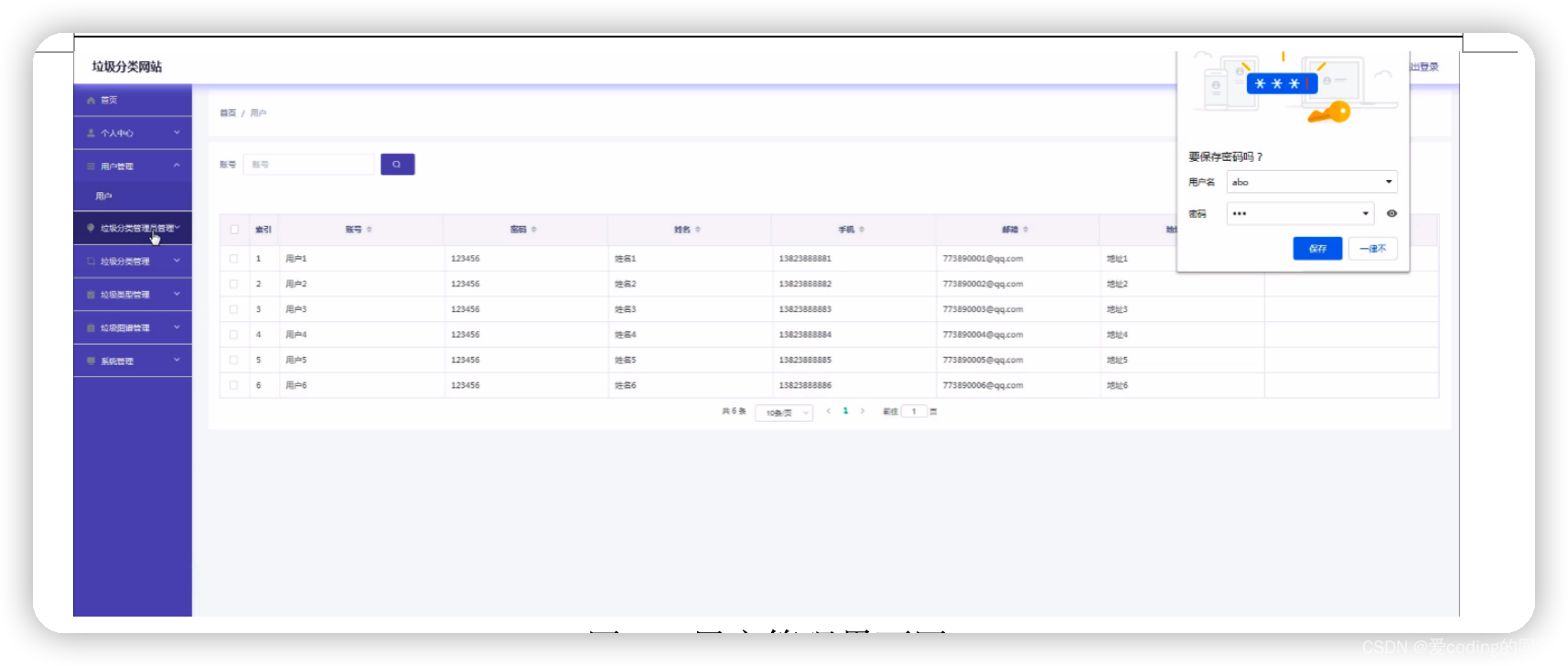Focus the 前往 page number input

click(x=914, y=412)
